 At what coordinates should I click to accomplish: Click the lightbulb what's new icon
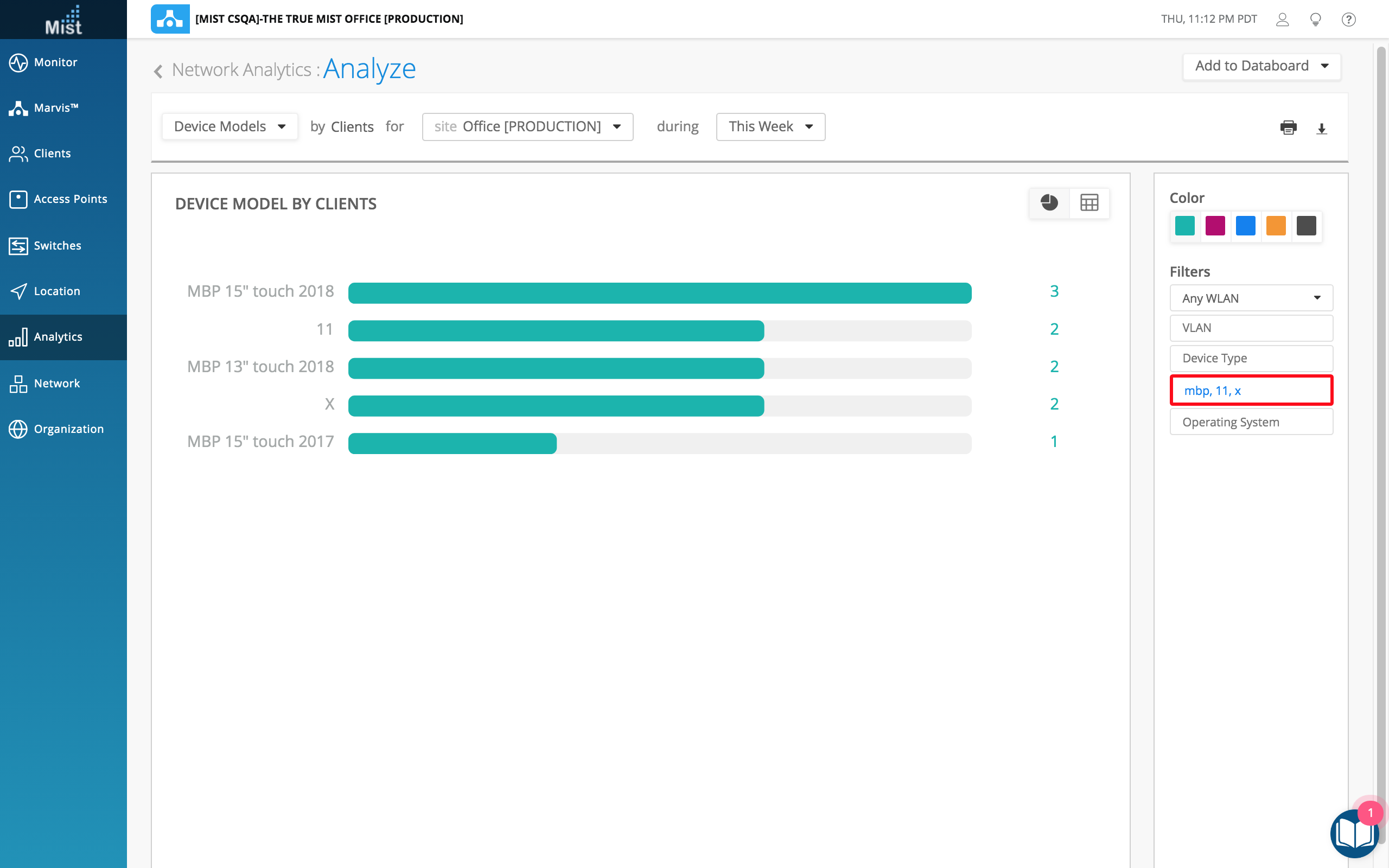pyautogui.click(x=1316, y=20)
